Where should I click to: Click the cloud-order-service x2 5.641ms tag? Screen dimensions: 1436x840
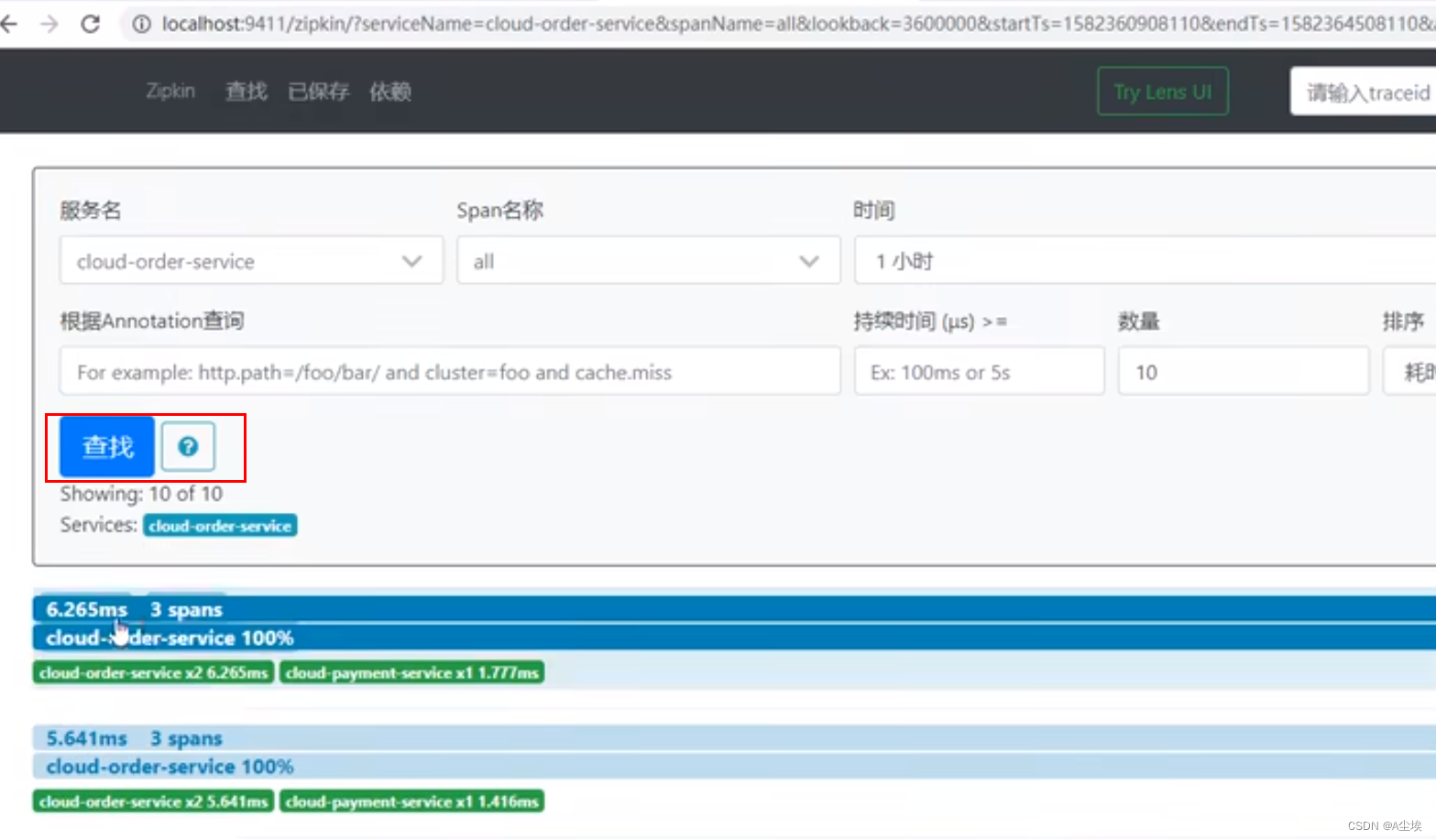(x=153, y=802)
